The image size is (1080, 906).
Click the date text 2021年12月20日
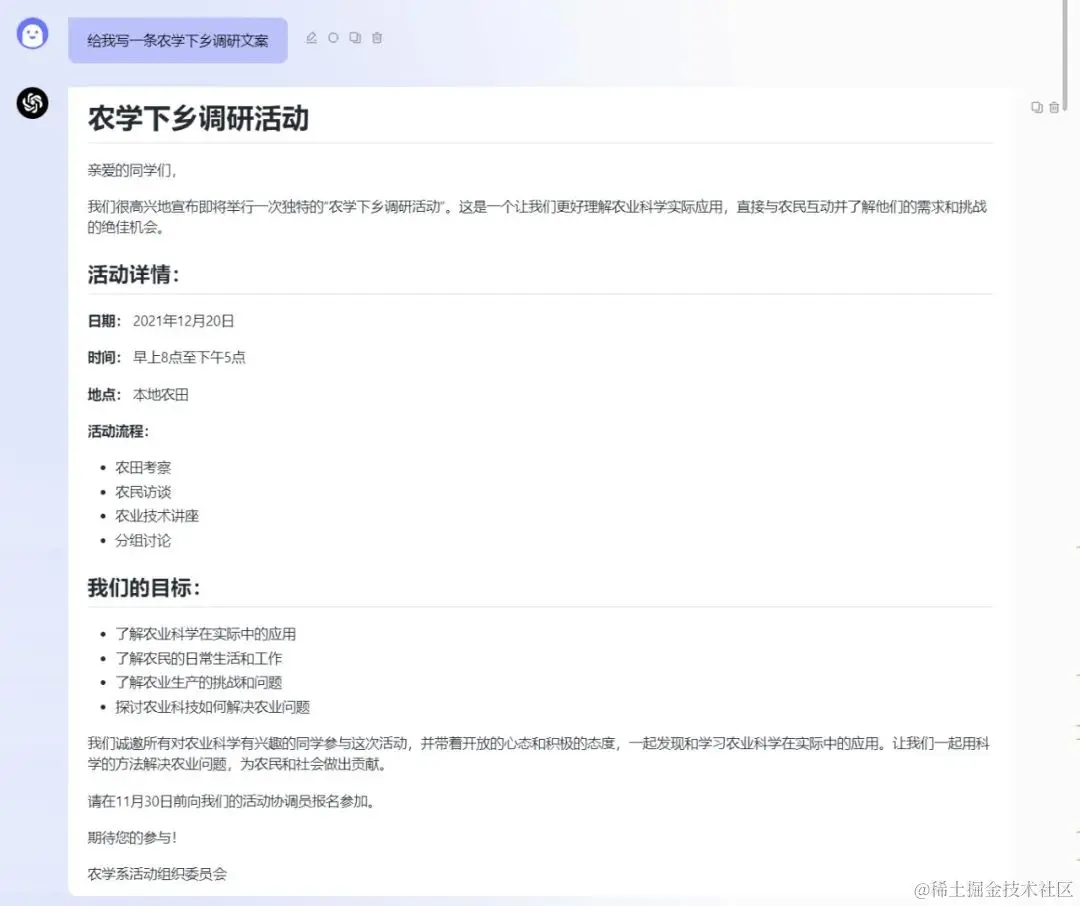point(186,321)
